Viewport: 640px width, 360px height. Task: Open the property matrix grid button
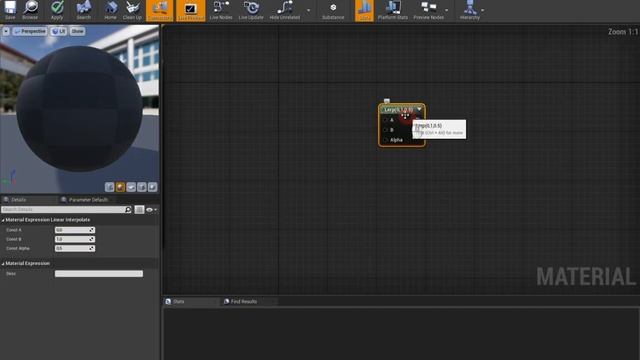pos(139,209)
